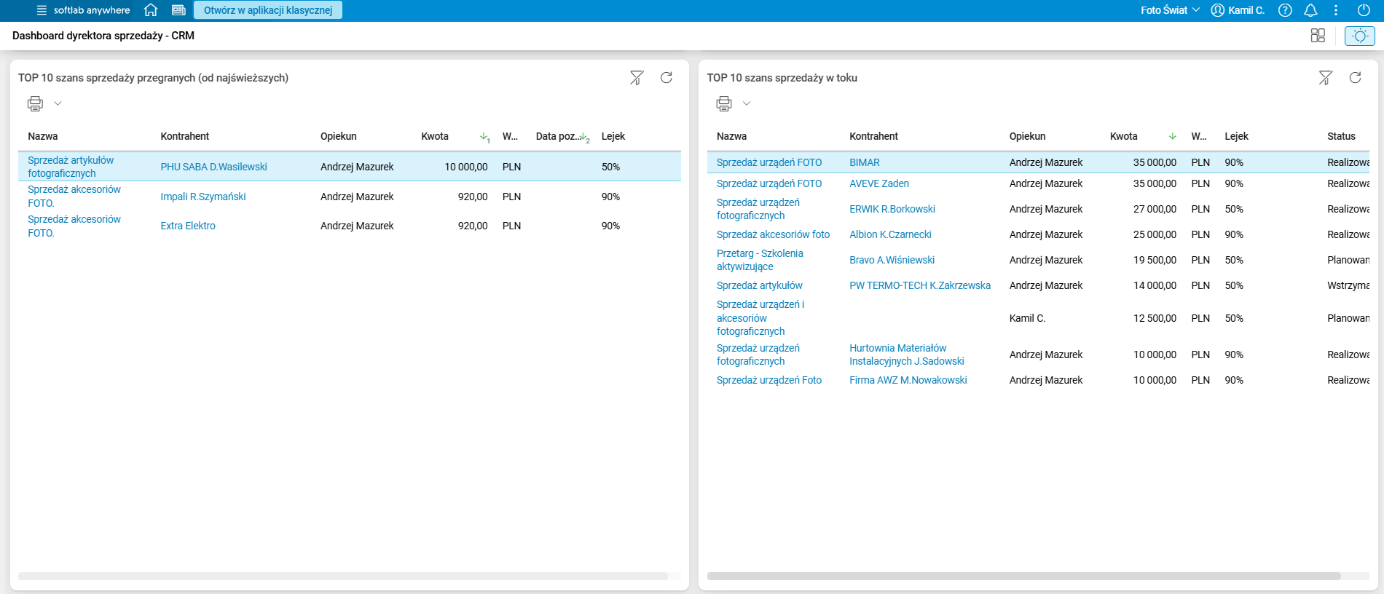The image size is (1384, 594).
Task: Click the softlab anywhere logo text
Action: pos(91,10)
